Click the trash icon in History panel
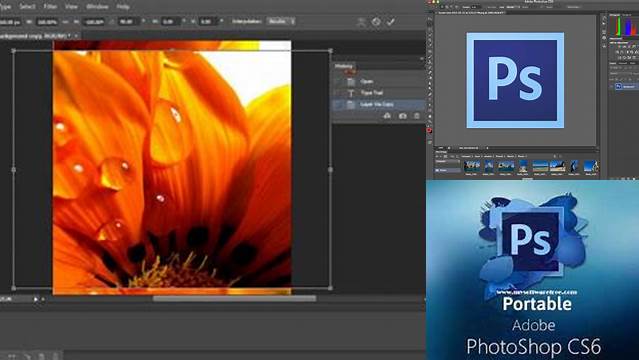Screen dimensions: 639x360 coord(417,116)
